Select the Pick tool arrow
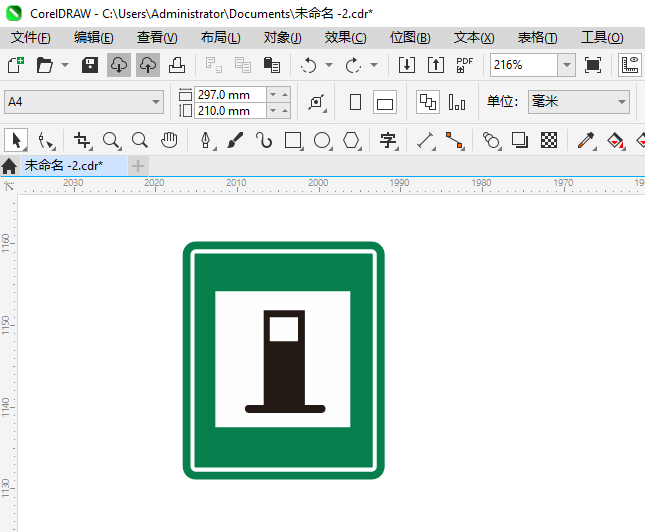The width and height of the screenshot is (645, 532). (15, 140)
